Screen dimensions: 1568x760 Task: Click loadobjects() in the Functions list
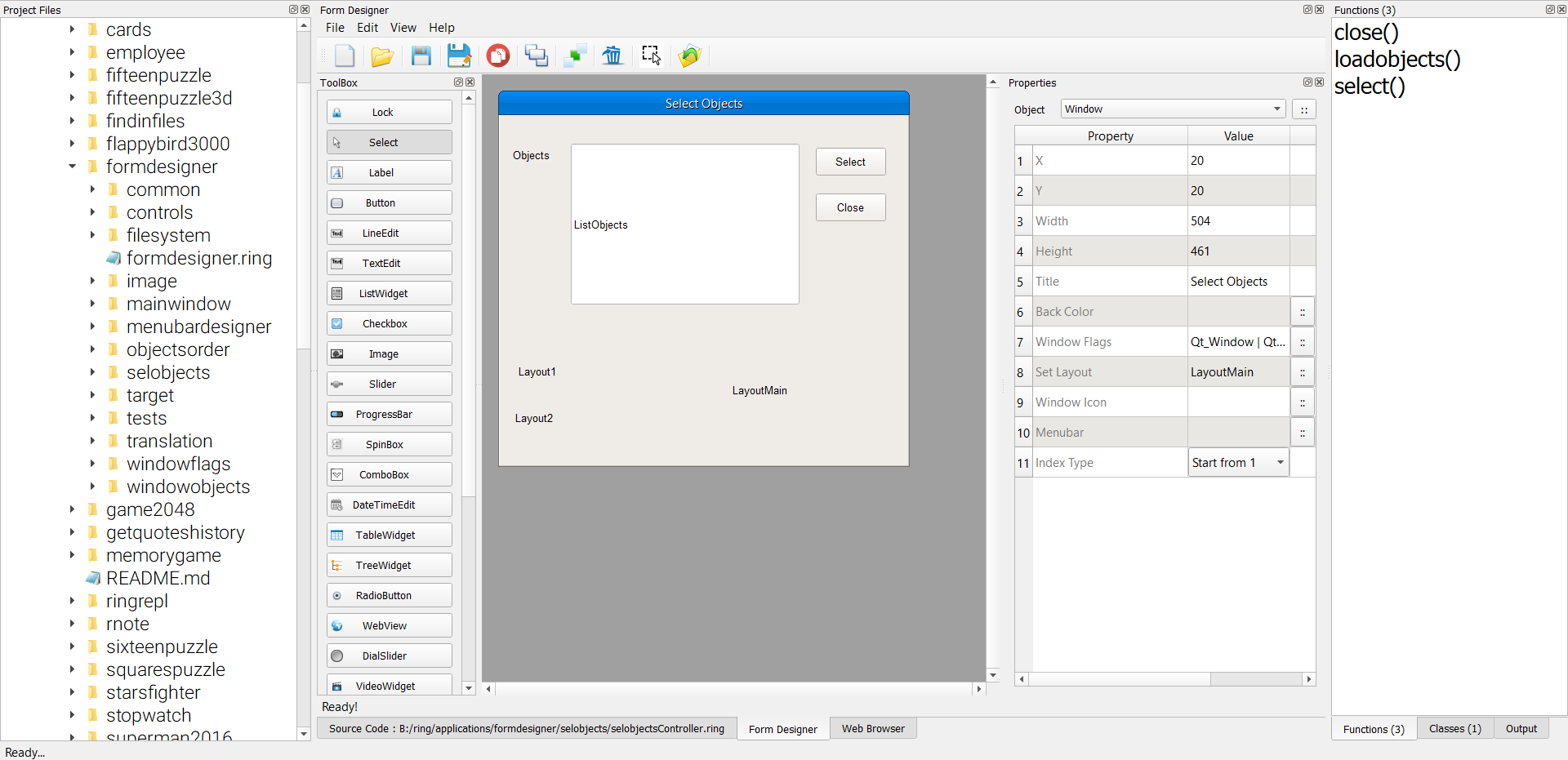tap(1397, 60)
